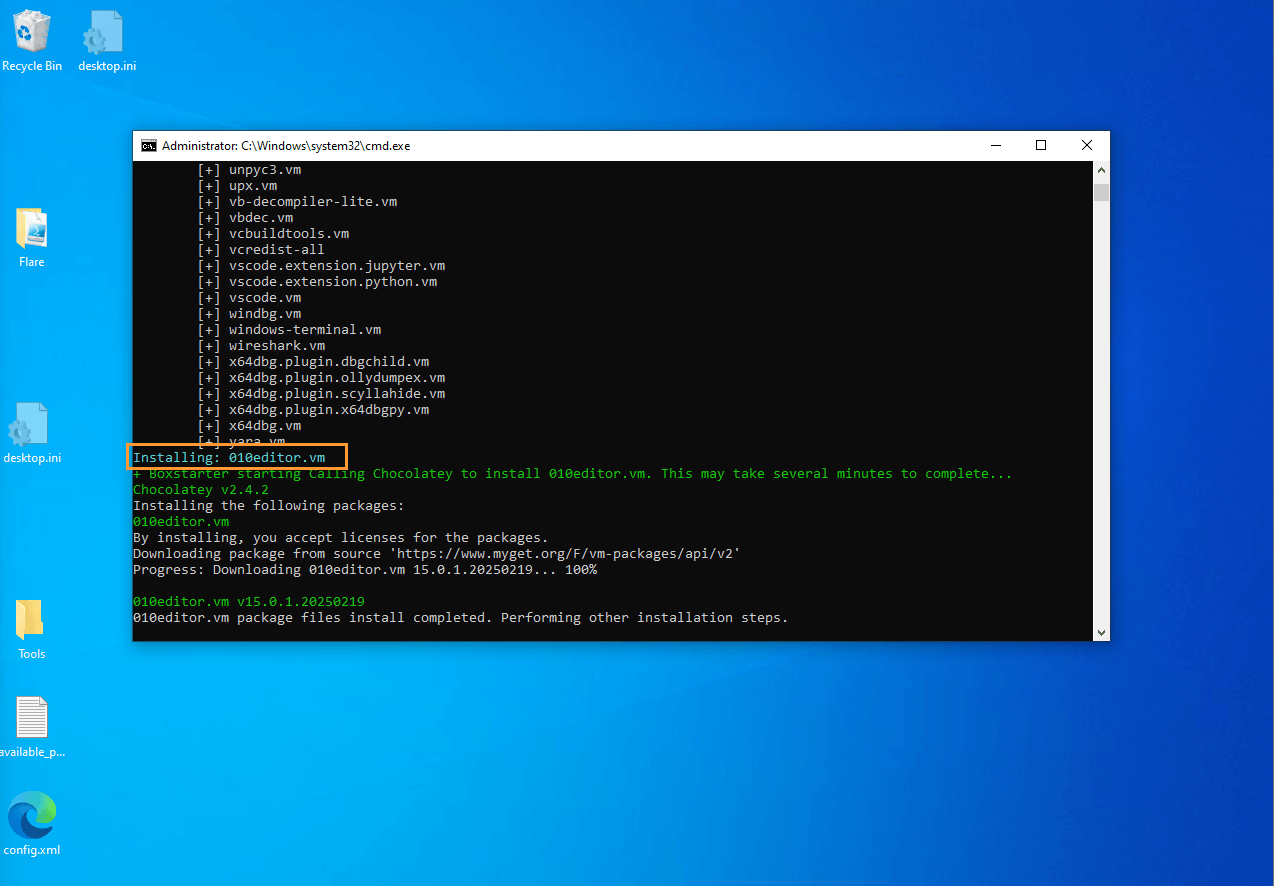
Task: Click the line "[+] x64dbg.vm"
Action: [x=249, y=426]
